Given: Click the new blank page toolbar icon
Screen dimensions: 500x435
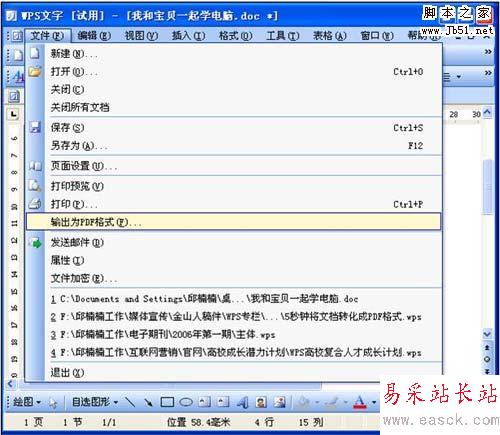Looking at the screenshot, I should tap(17, 55).
